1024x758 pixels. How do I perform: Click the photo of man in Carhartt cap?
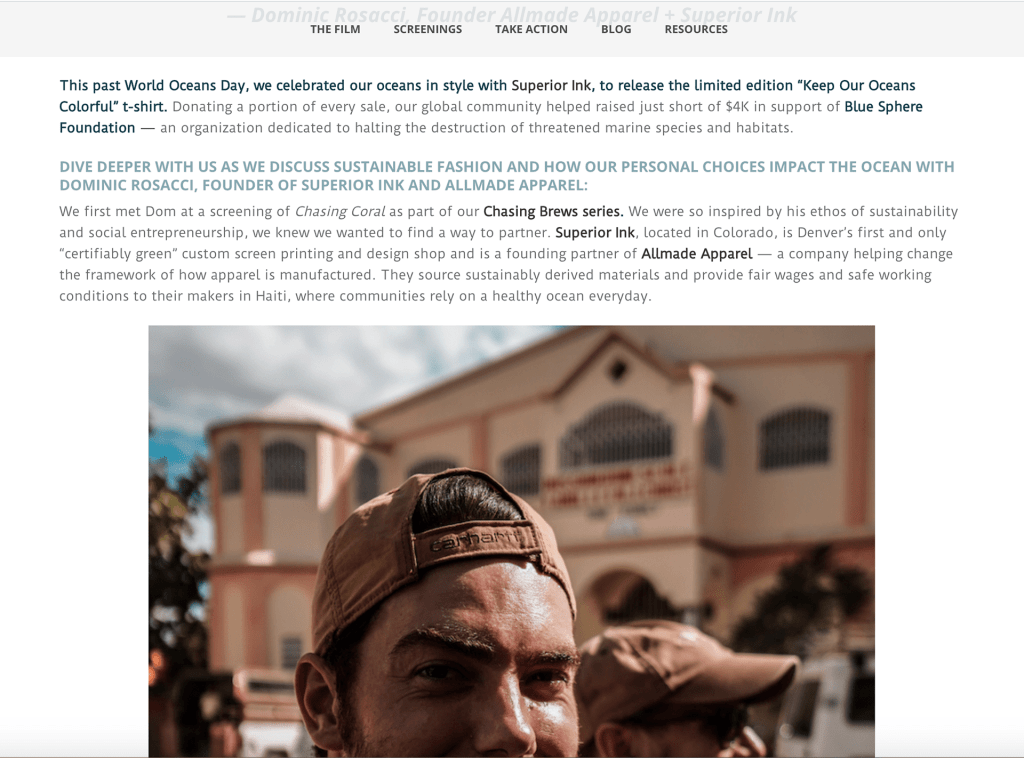(511, 541)
